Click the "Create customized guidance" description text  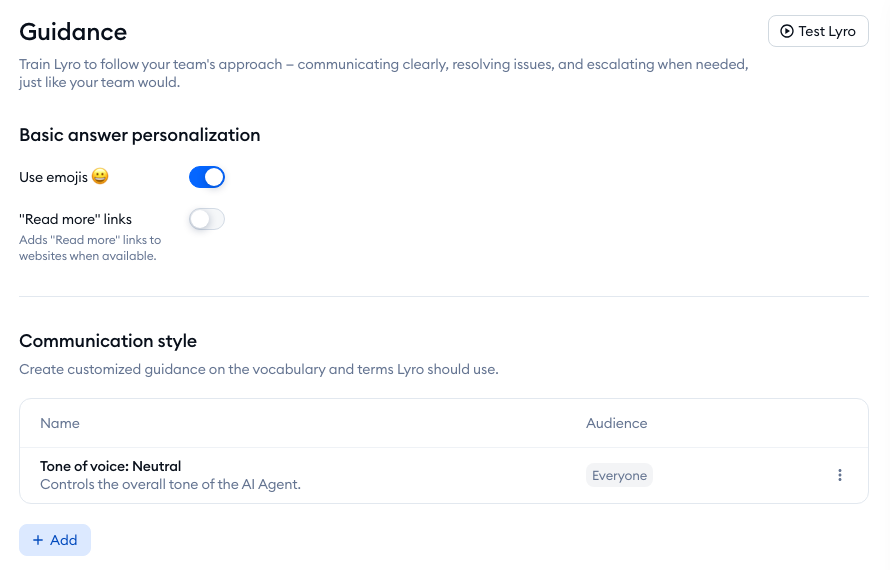[258, 369]
